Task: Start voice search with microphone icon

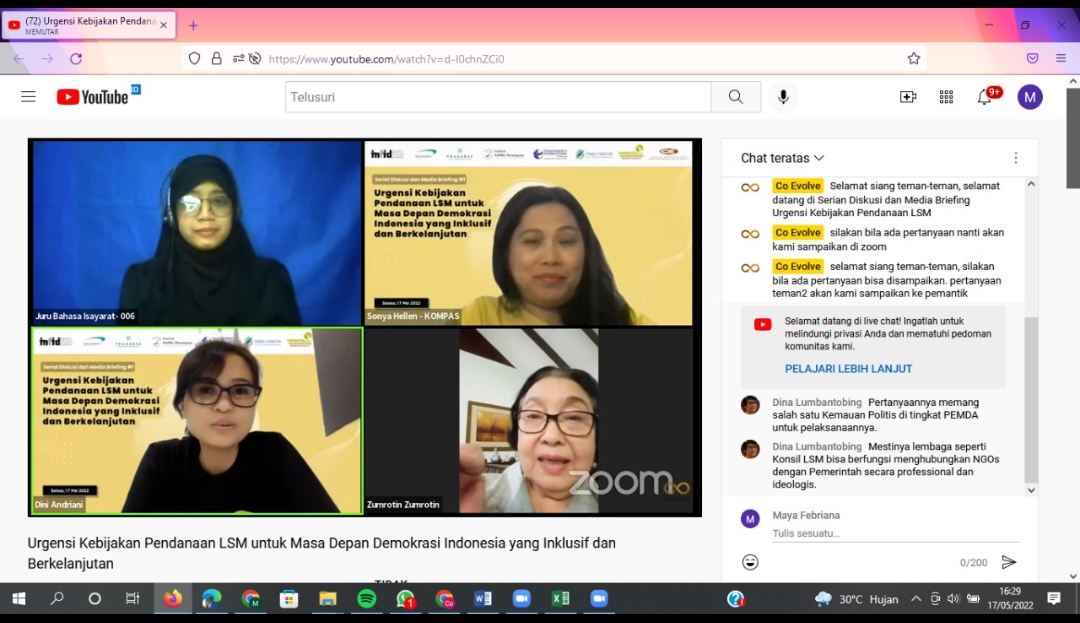Action: tap(783, 97)
